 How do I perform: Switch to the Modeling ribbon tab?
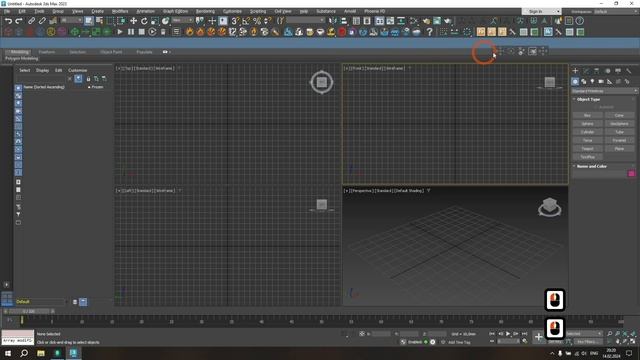click(x=19, y=52)
